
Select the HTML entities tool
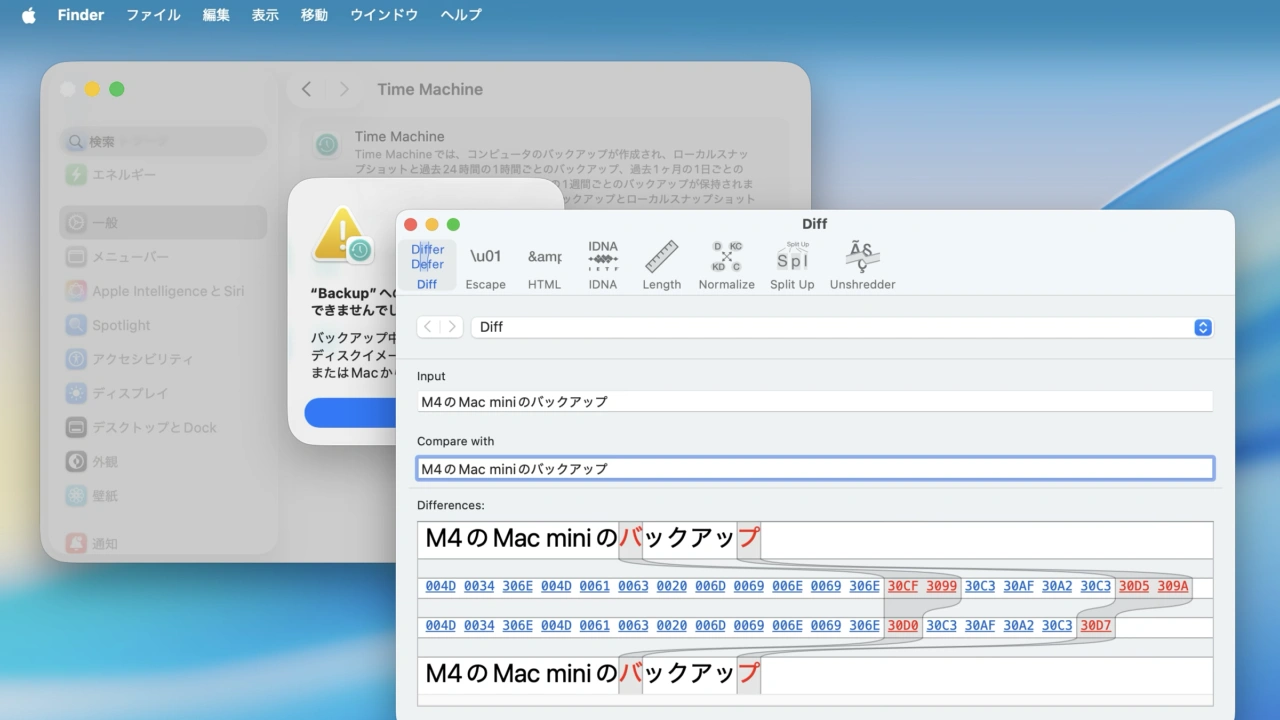click(544, 263)
